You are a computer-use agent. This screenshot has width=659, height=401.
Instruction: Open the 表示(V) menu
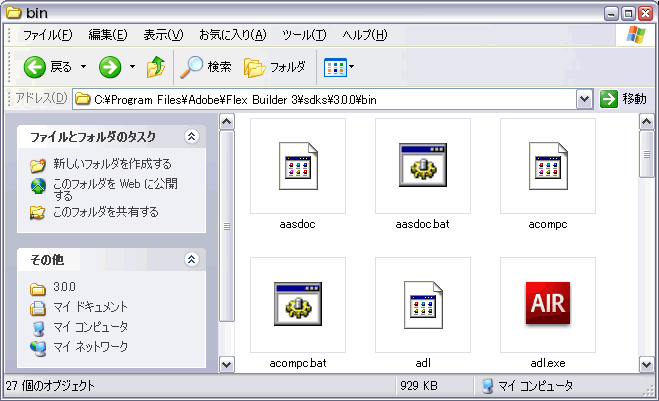click(x=163, y=35)
